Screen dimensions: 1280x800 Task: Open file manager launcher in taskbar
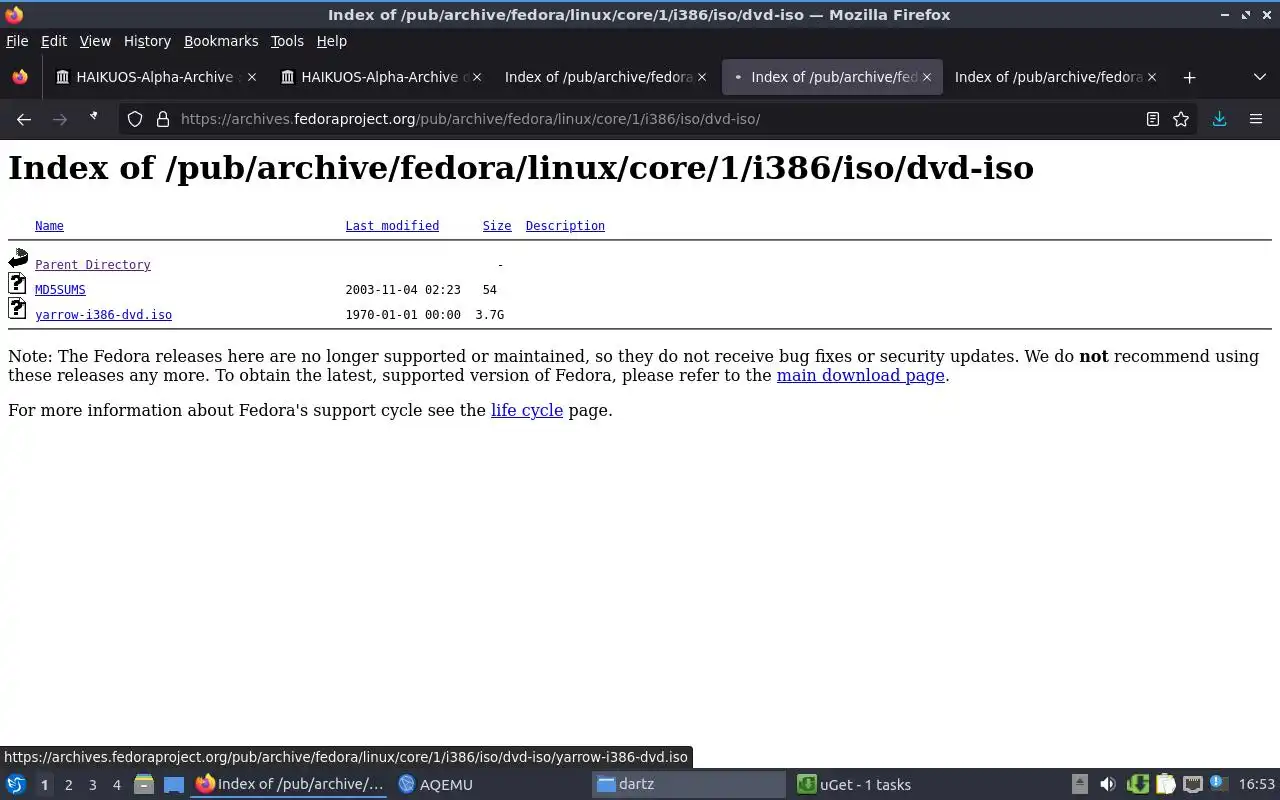(143, 785)
